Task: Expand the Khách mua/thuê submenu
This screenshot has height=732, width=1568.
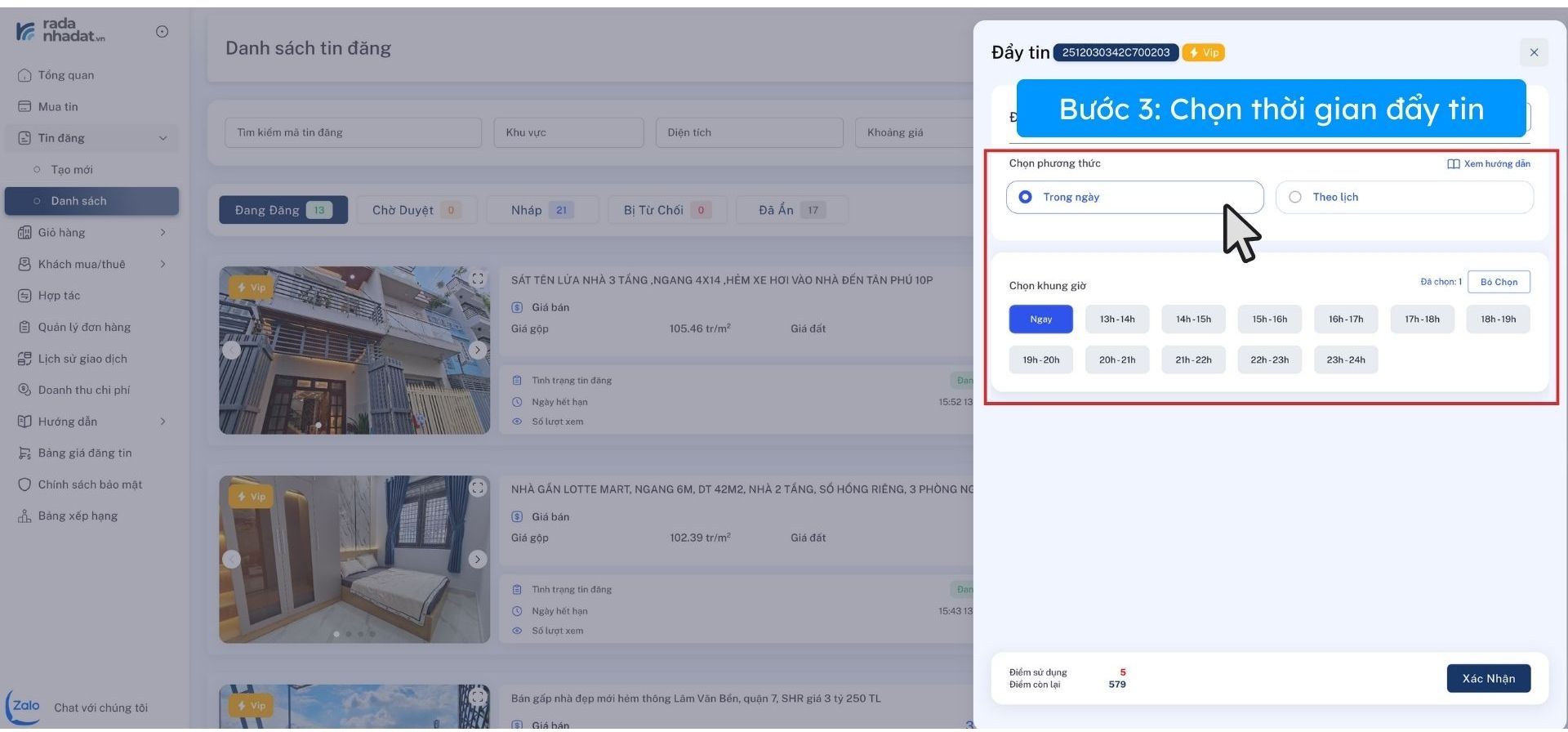Action: (163, 264)
